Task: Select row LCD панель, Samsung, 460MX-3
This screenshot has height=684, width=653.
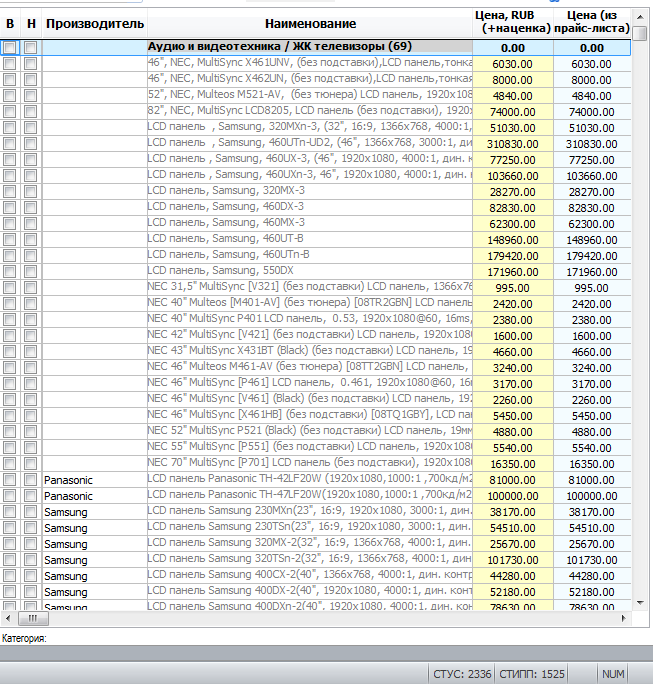Action: 315,224
